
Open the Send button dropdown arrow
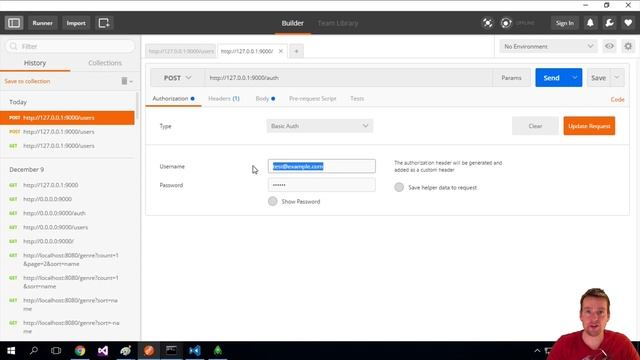[x=574, y=78]
